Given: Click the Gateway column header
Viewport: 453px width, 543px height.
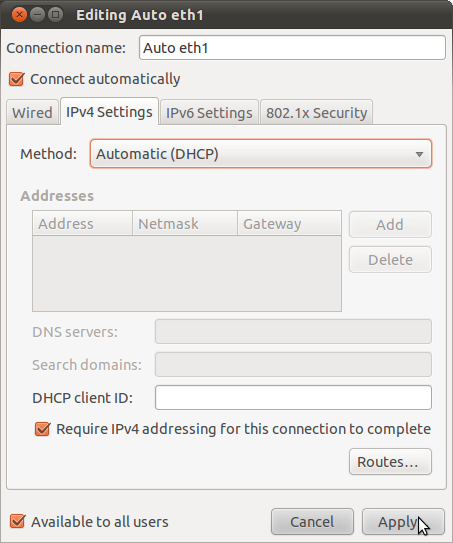Looking at the screenshot, I should 289,223.
